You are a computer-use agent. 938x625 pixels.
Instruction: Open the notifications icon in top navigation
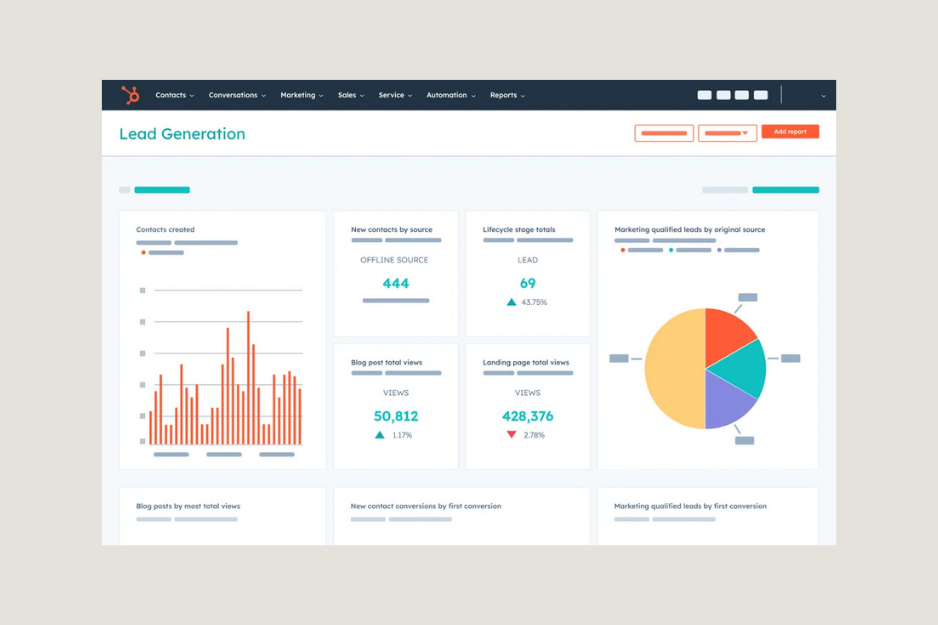(741, 95)
